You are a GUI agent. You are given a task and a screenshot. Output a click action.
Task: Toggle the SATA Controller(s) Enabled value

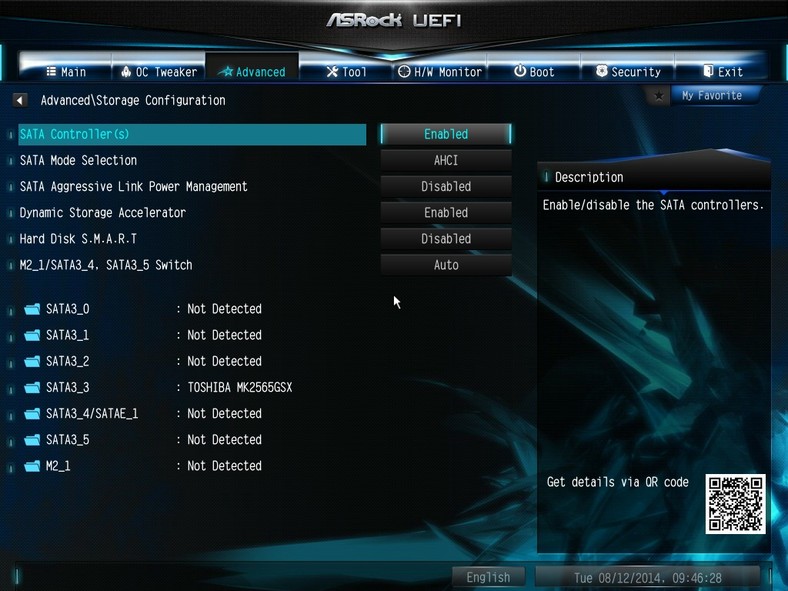click(x=446, y=134)
